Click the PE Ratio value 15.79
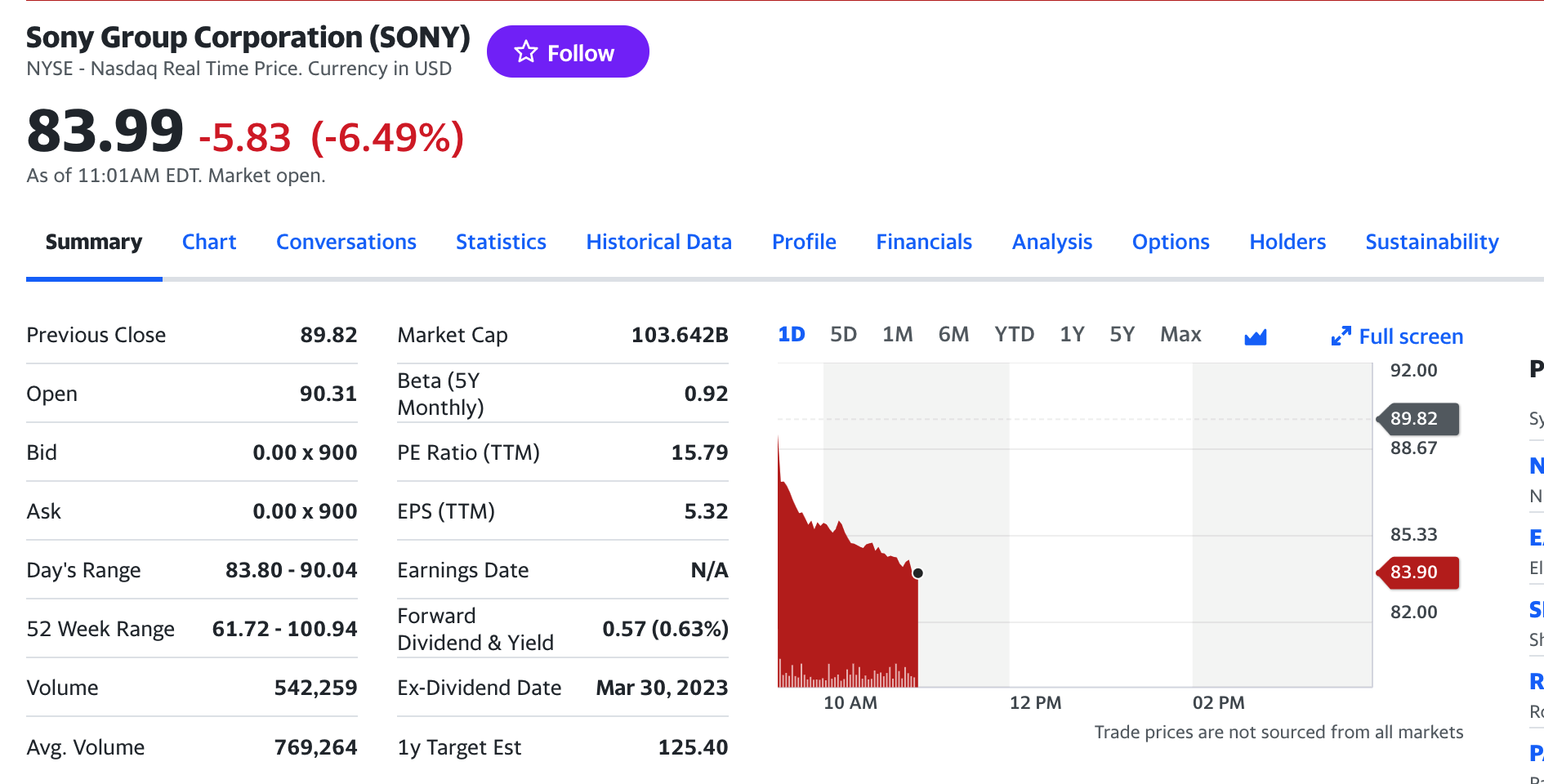1544x784 pixels. [x=699, y=452]
